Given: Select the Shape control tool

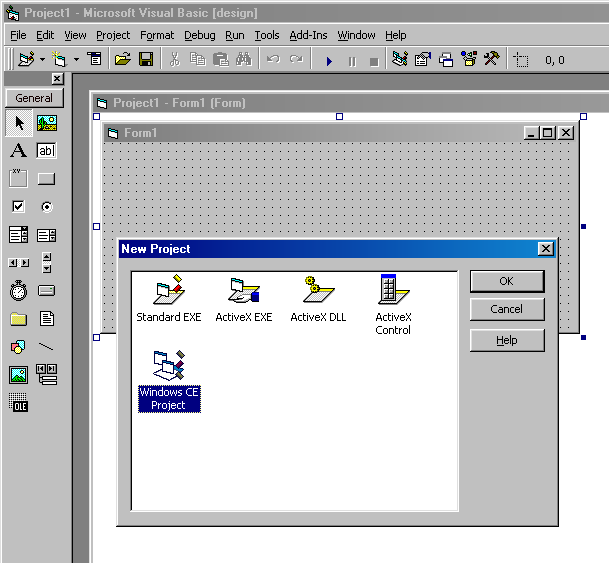Looking at the screenshot, I should point(18,347).
